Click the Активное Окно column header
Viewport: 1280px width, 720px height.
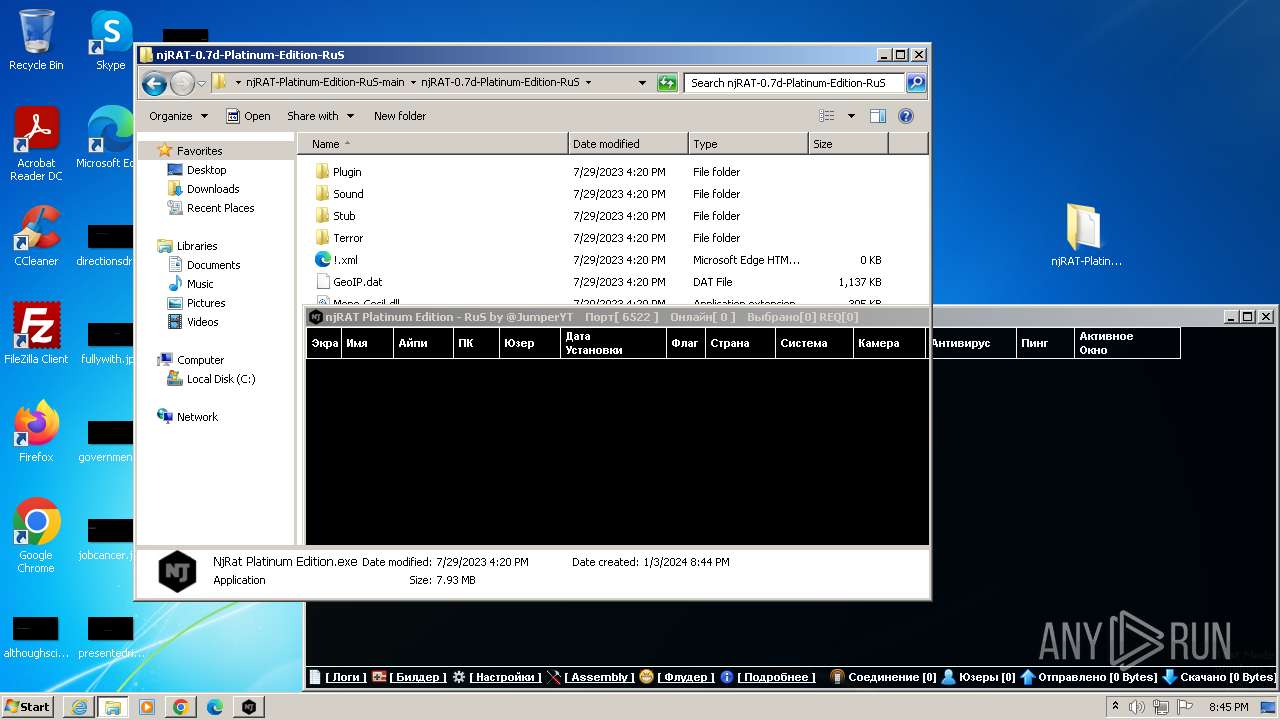(x=1127, y=343)
